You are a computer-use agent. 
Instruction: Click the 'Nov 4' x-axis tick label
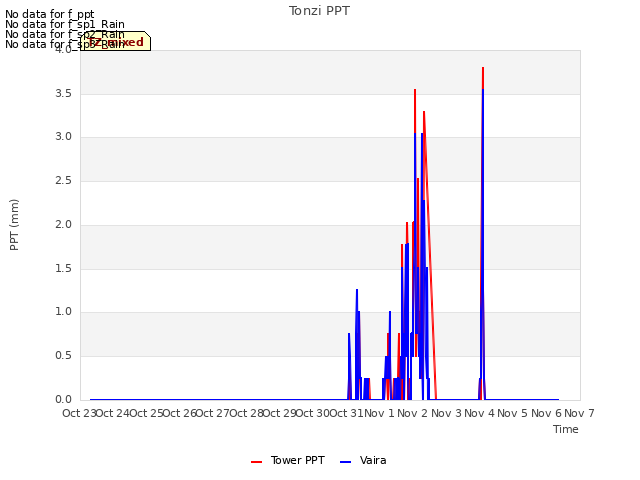[x=479, y=413]
